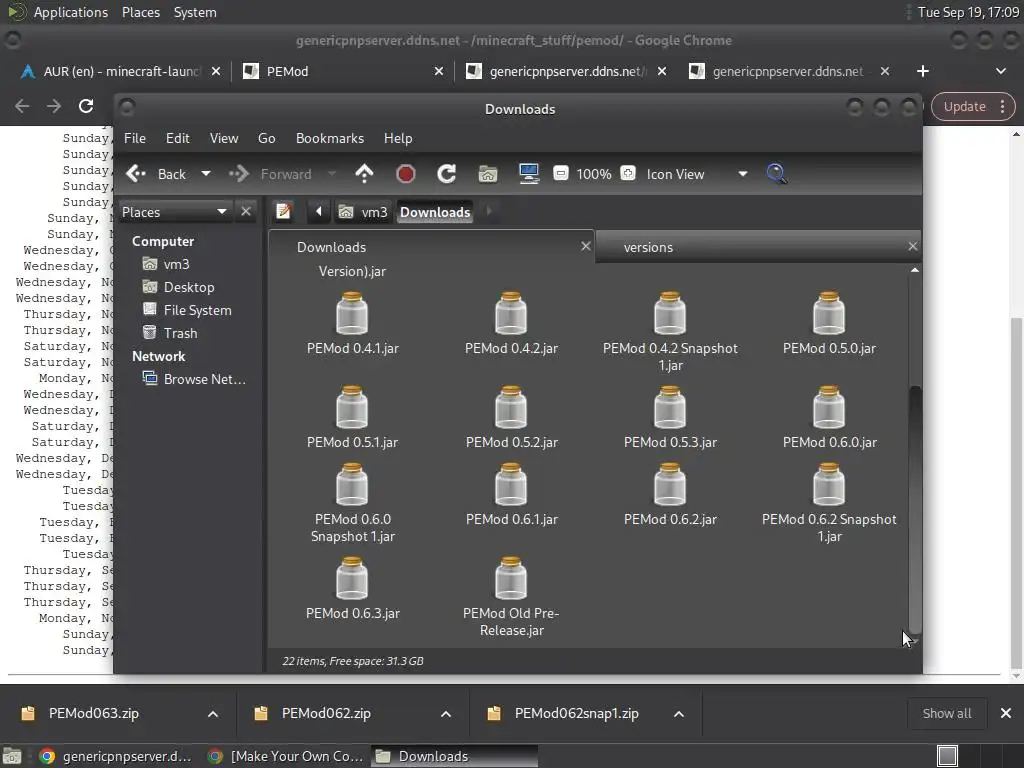Close the Downloads tab
This screenshot has width=1024, height=768.
[x=586, y=246]
